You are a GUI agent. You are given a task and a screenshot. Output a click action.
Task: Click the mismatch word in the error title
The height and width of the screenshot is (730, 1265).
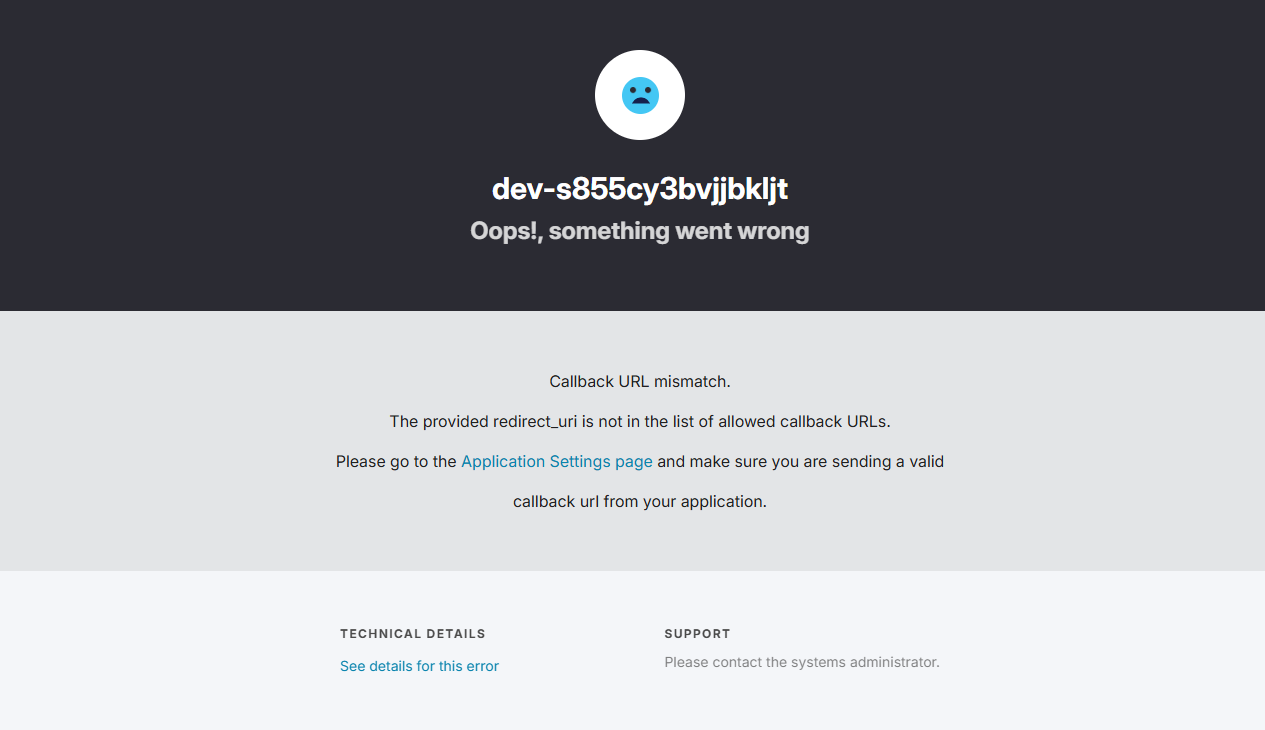click(692, 381)
